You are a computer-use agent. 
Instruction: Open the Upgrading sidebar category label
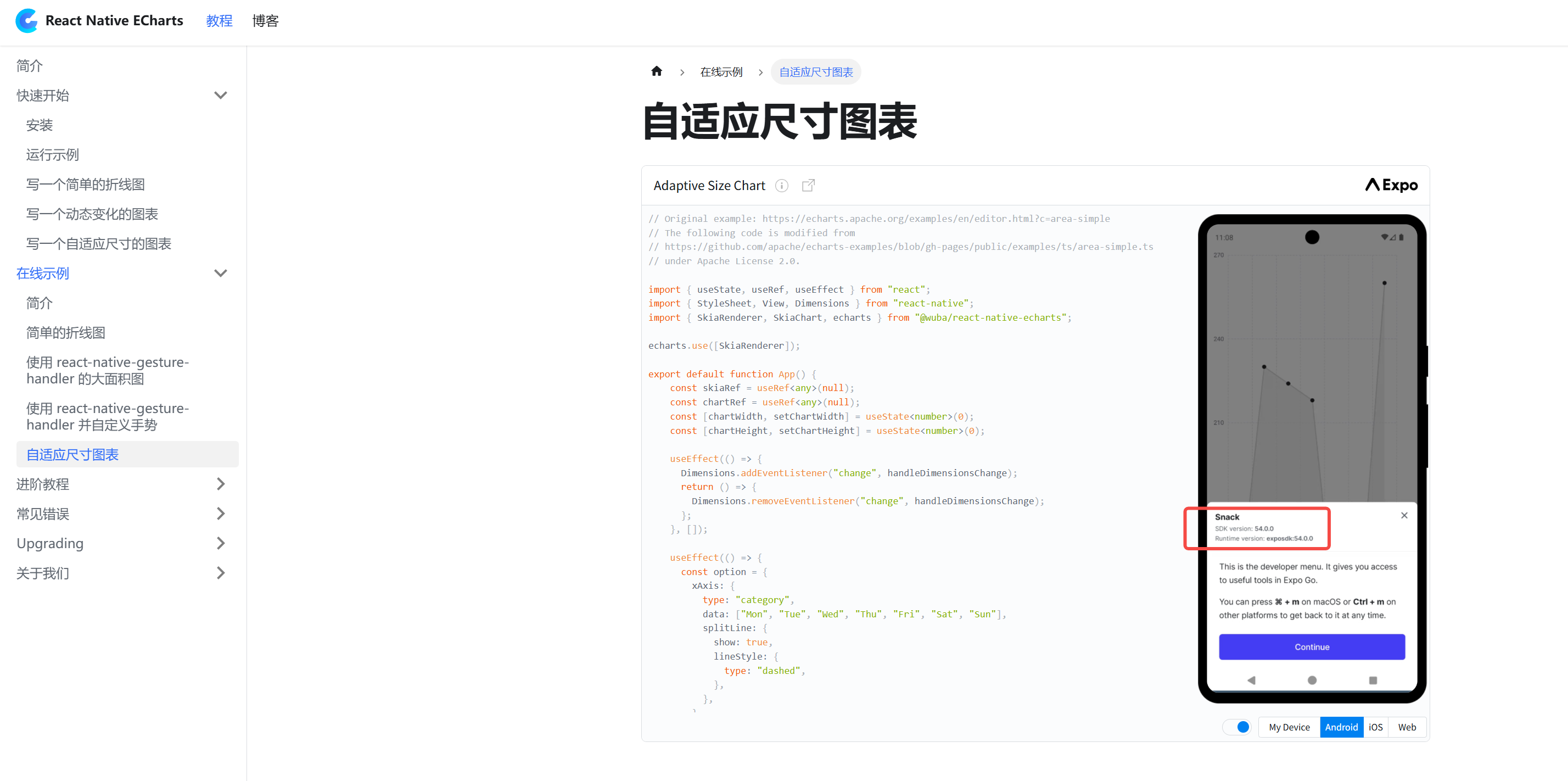[x=50, y=543]
